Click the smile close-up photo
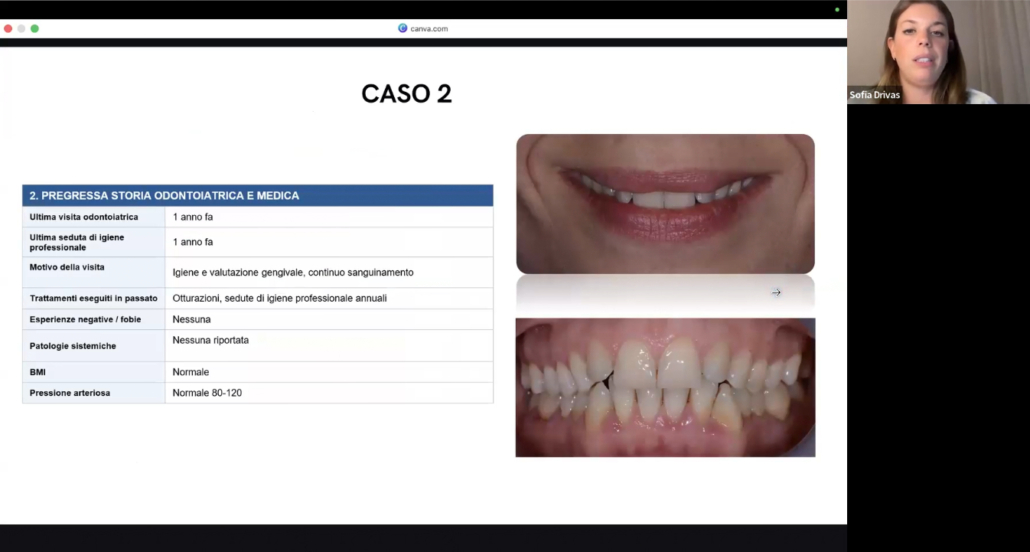This screenshot has width=1030, height=552. click(665, 204)
